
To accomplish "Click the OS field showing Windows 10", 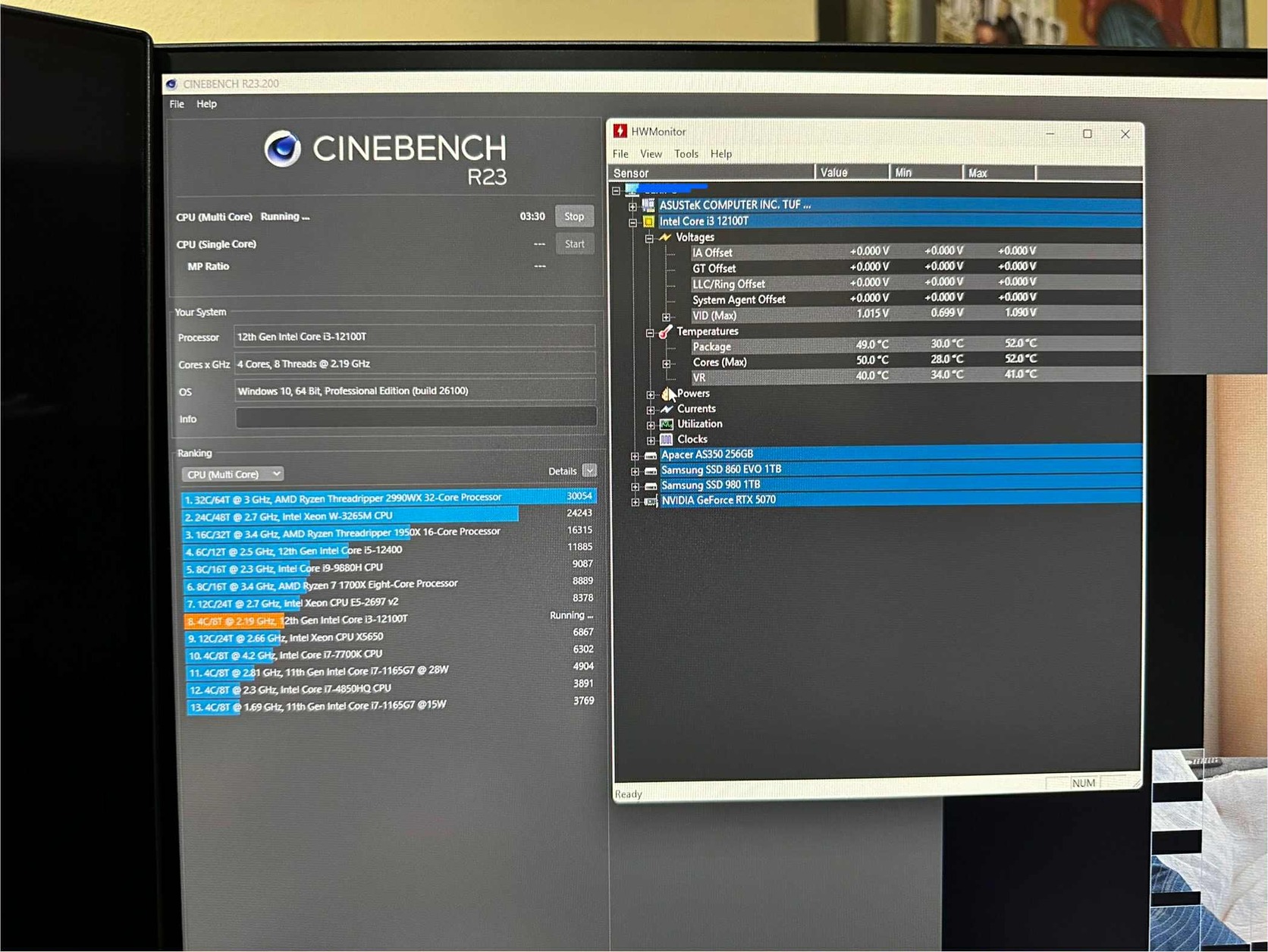I will pos(415,391).
